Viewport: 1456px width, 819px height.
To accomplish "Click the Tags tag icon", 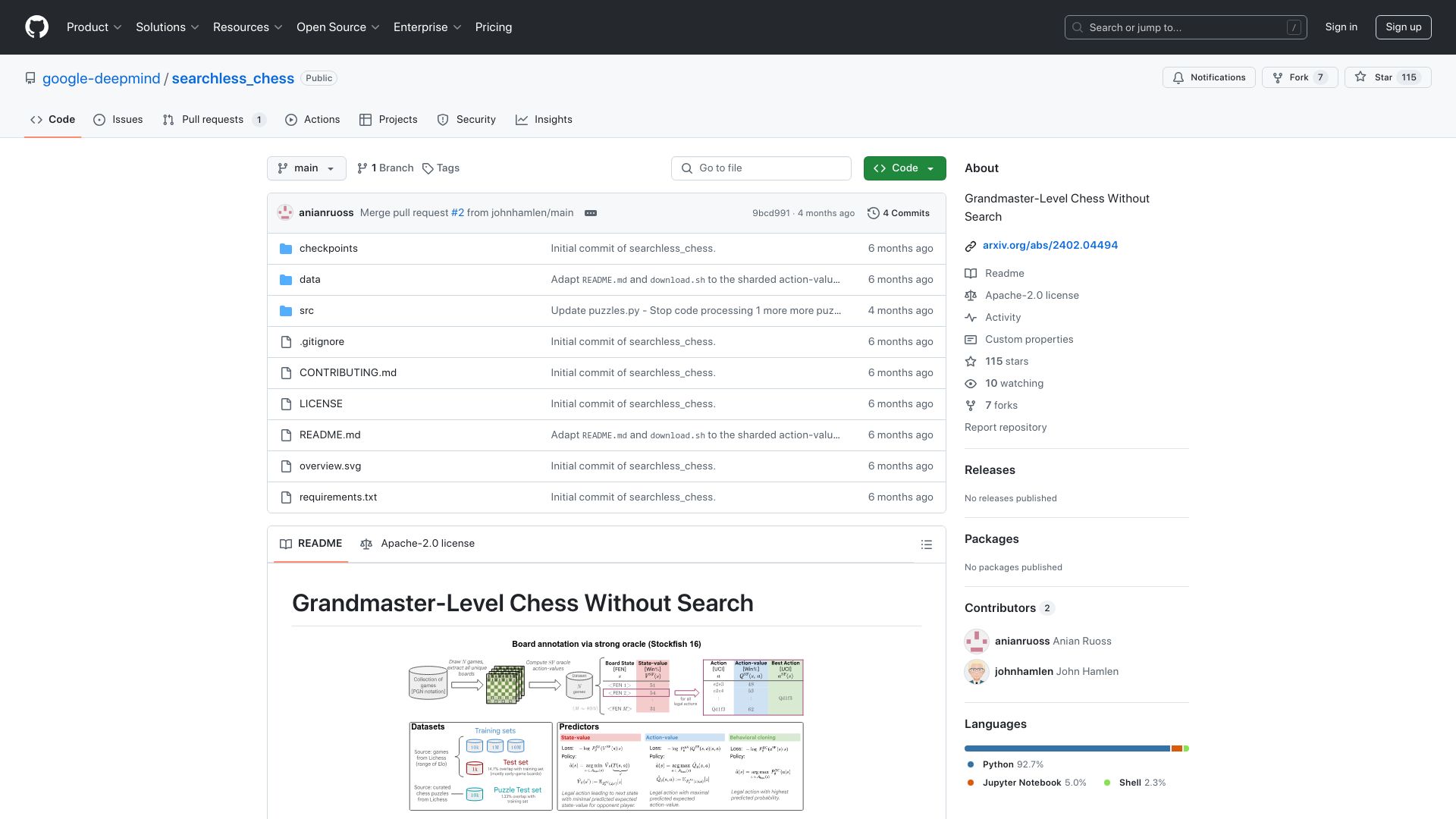I will click(x=428, y=168).
